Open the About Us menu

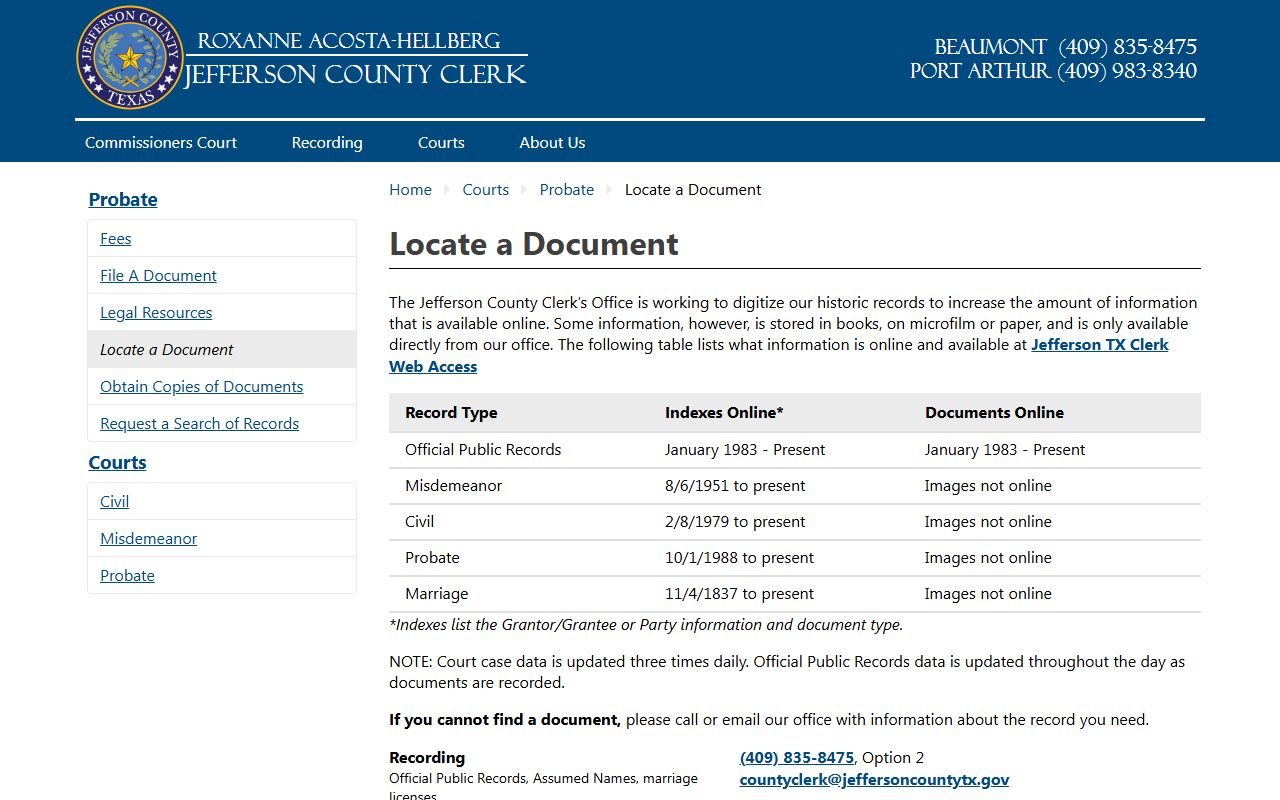click(552, 142)
